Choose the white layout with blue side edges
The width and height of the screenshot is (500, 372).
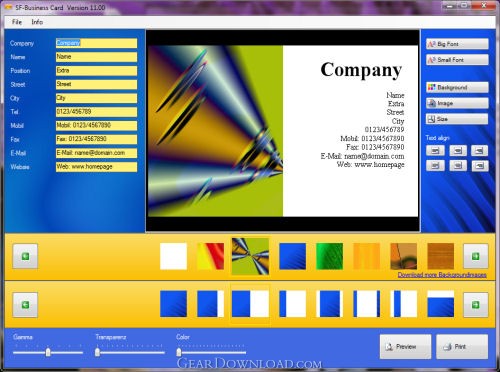[366, 304]
